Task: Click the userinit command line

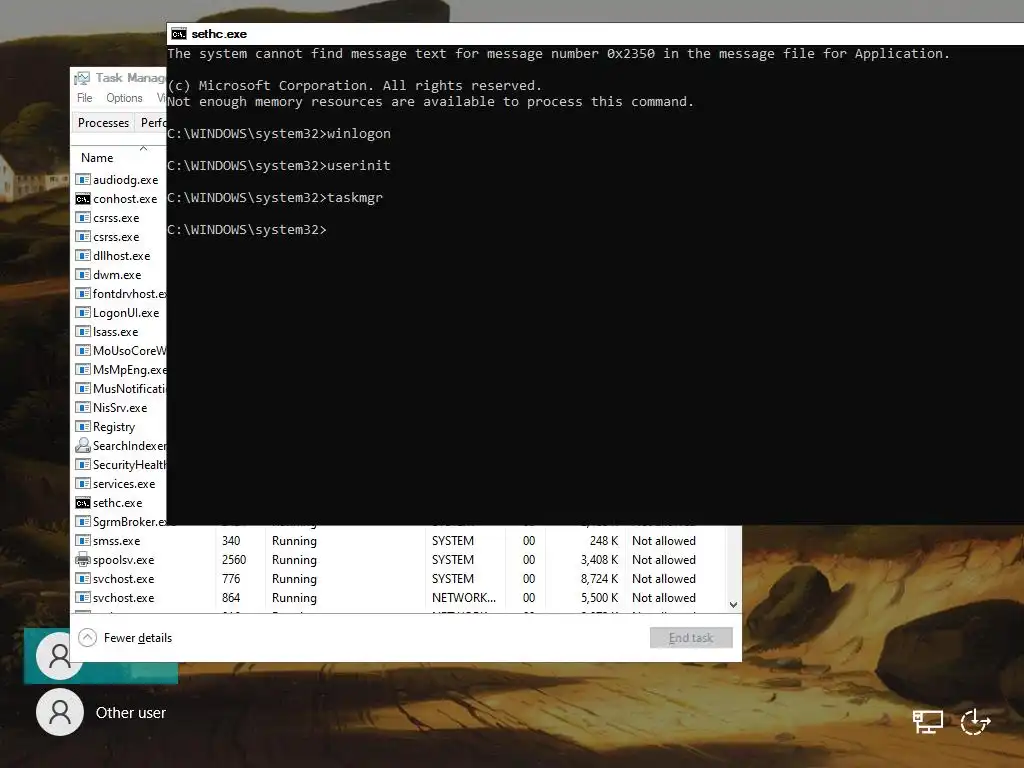Action: click(x=279, y=166)
